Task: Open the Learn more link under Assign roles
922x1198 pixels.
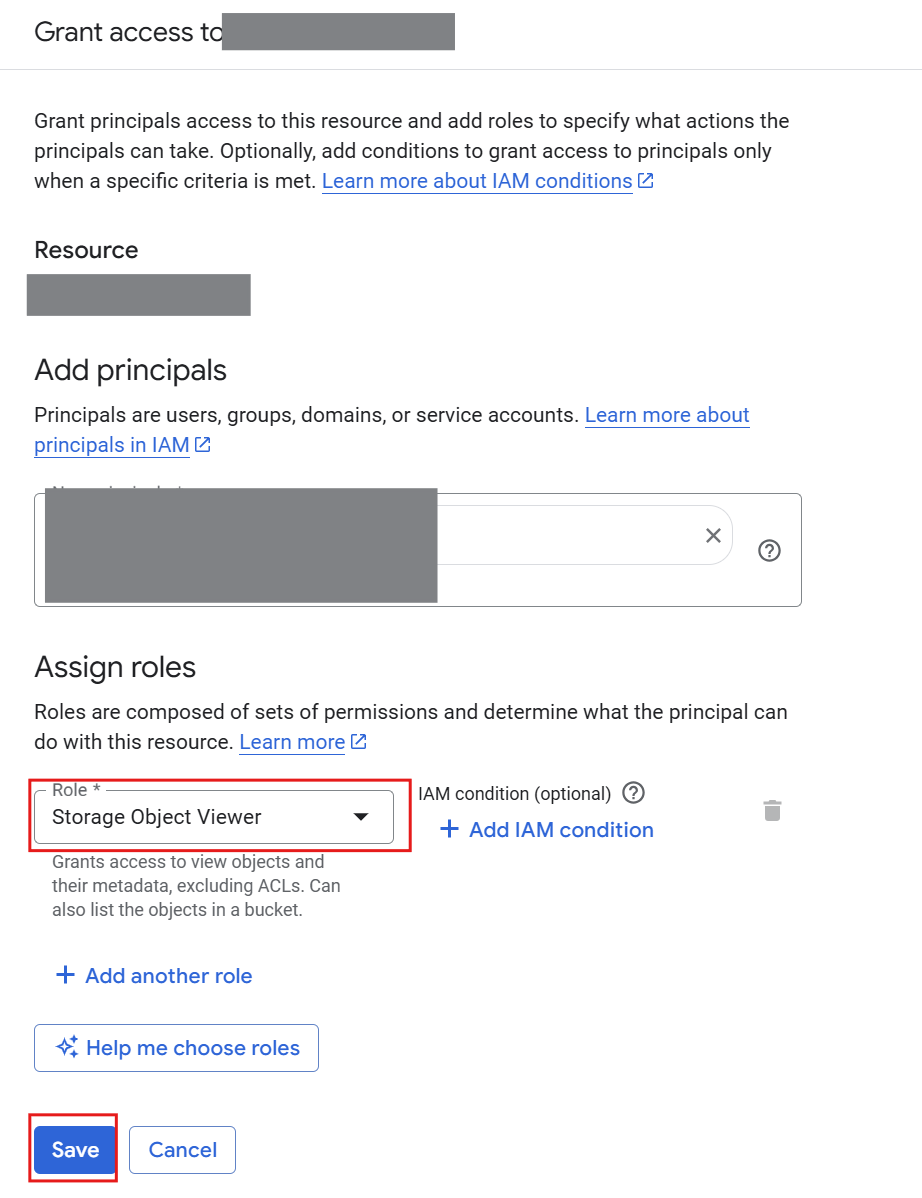Action: 292,742
